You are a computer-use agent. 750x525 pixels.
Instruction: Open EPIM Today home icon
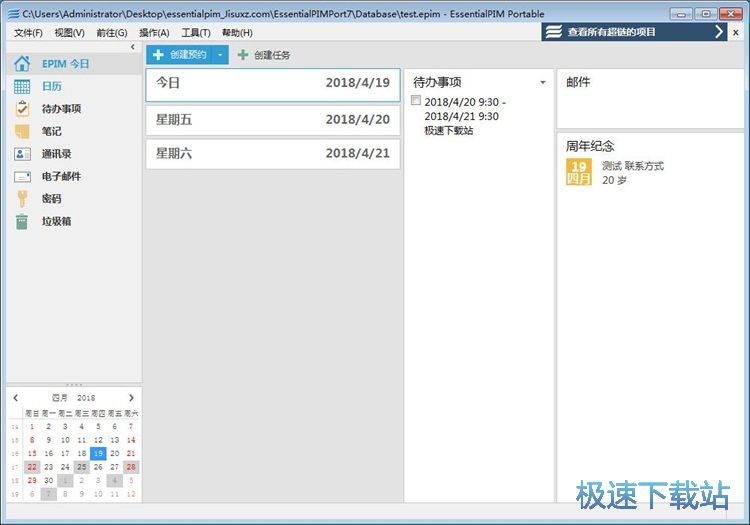pyautogui.click(x=22, y=64)
